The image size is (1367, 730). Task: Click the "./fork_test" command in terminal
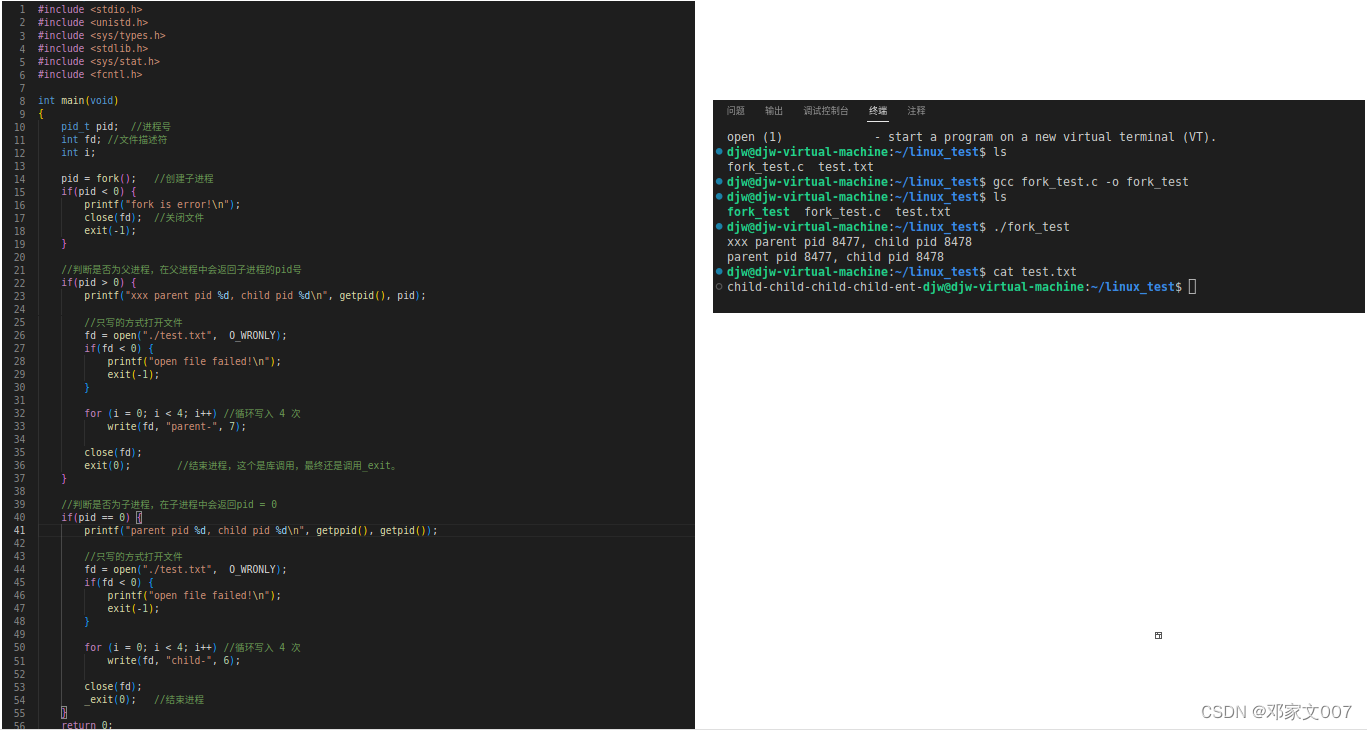pyautogui.click(x=1031, y=227)
